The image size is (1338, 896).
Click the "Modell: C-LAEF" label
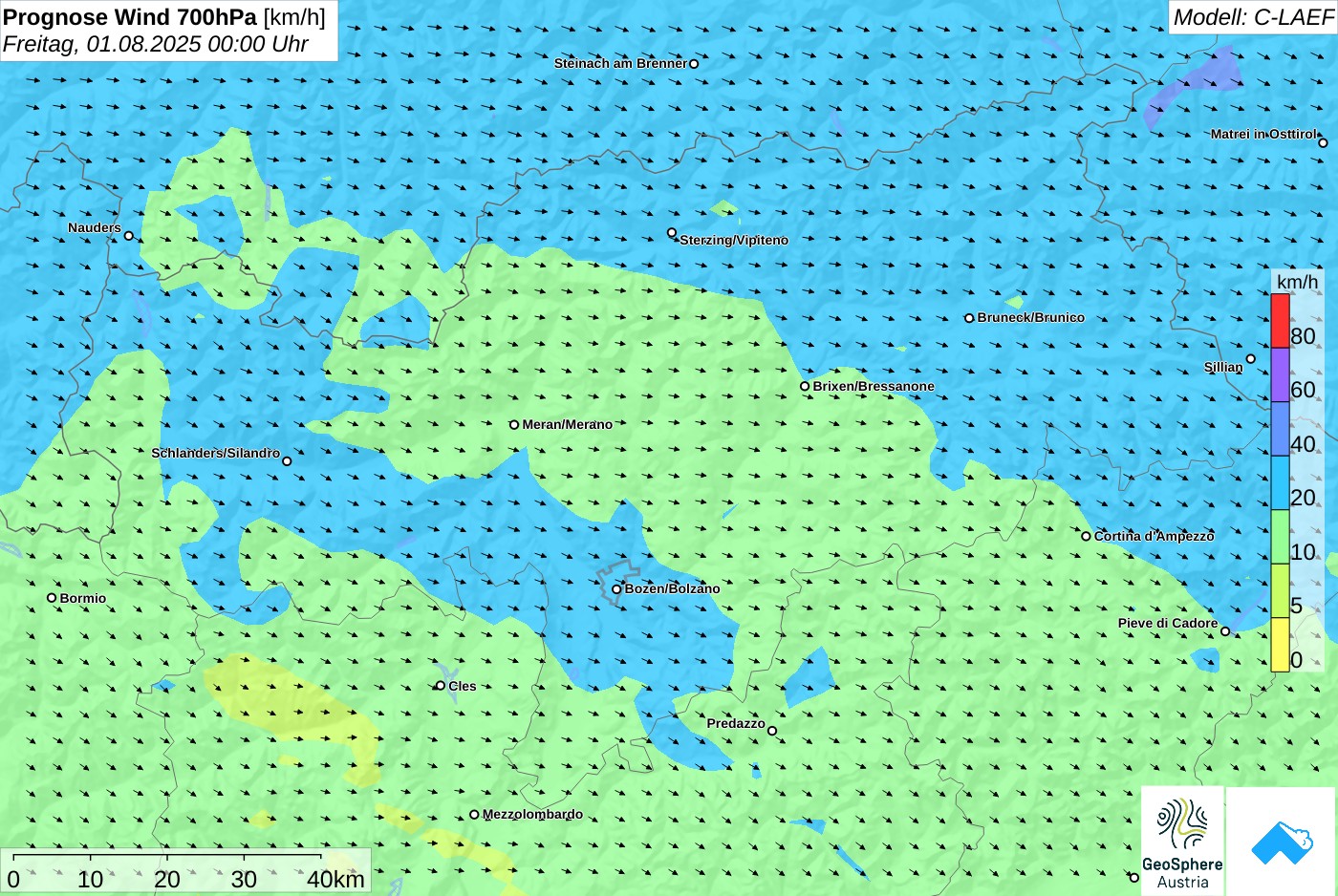tap(1253, 17)
